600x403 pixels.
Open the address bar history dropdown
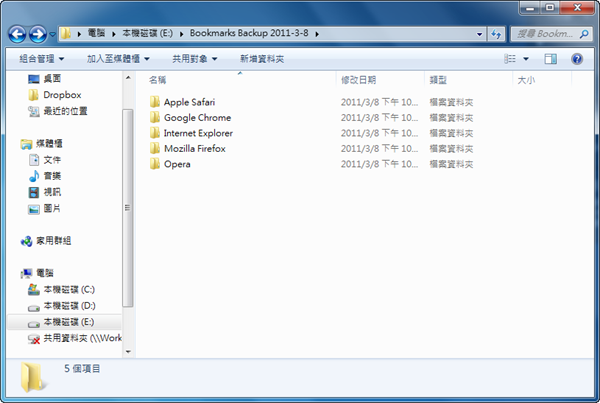pyautogui.click(x=479, y=34)
